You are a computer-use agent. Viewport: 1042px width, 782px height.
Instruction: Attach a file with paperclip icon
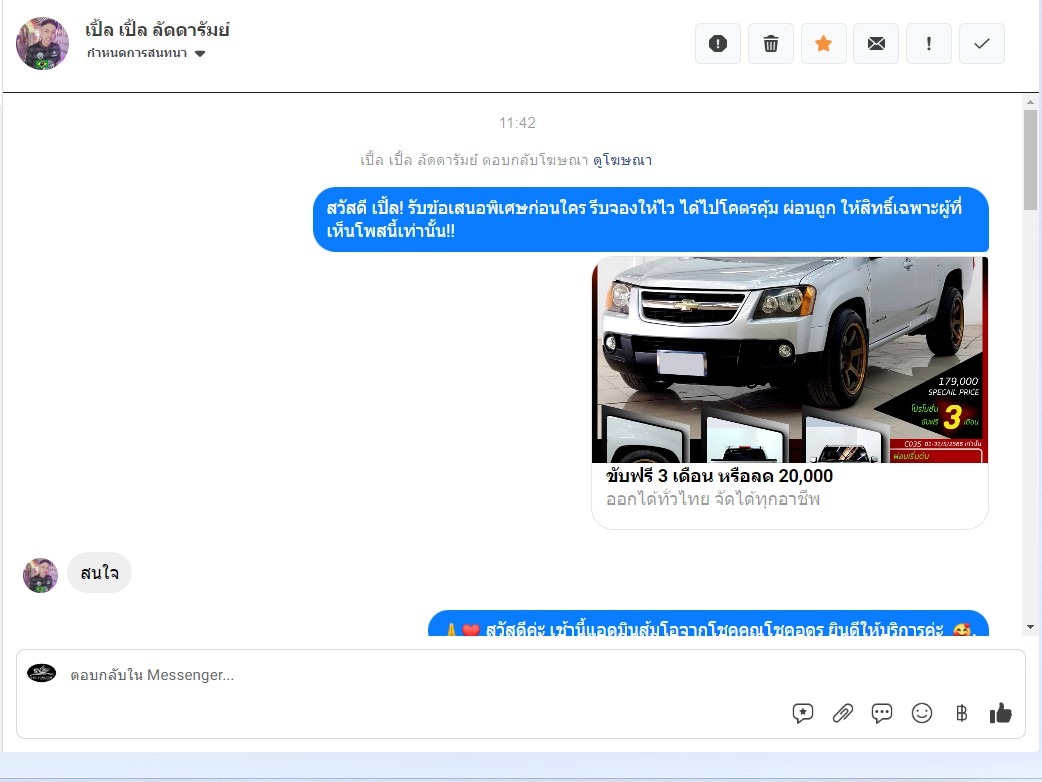pyautogui.click(x=843, y=714)
